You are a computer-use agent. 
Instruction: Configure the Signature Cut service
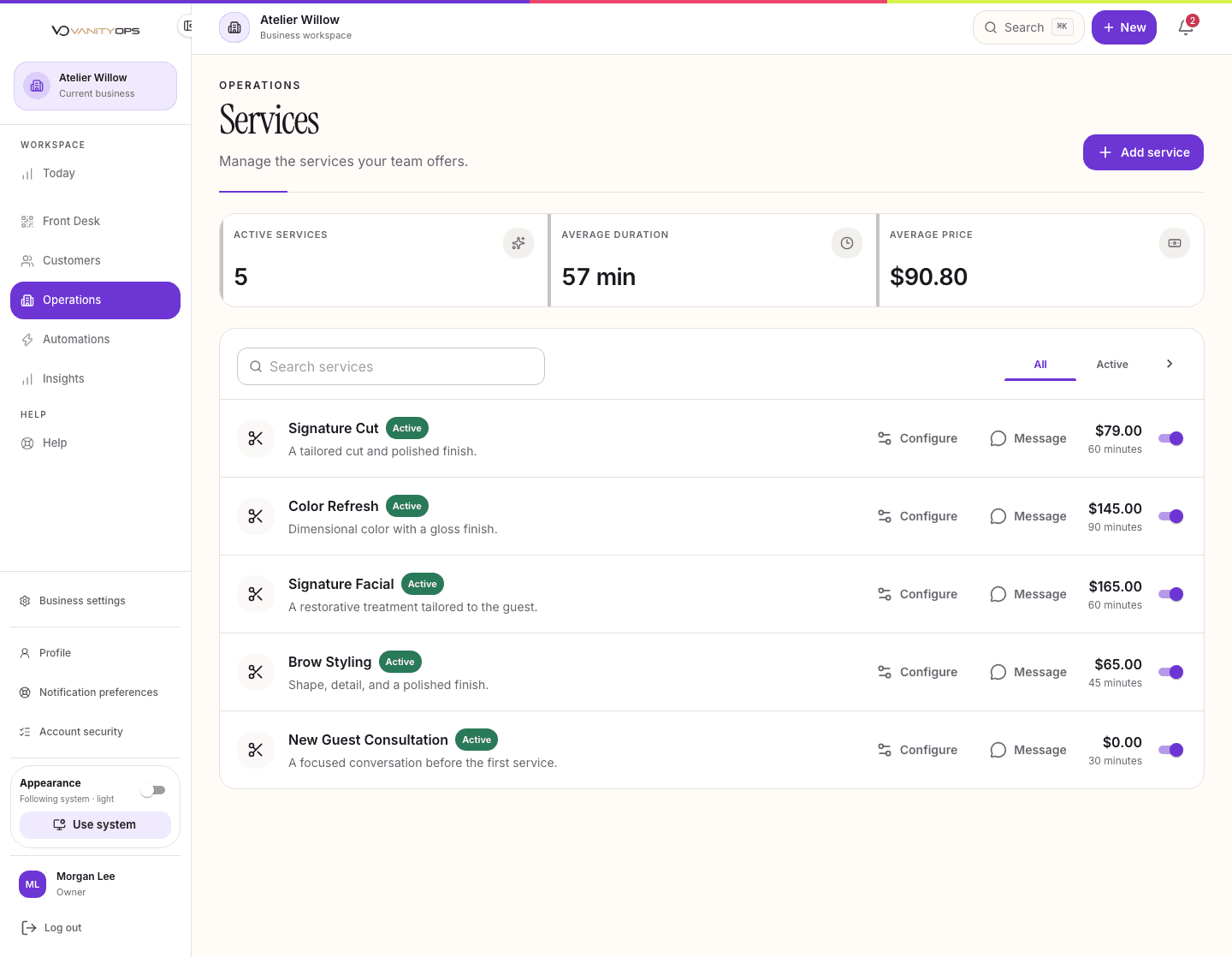pyautogui.click(x=917, y=438)
